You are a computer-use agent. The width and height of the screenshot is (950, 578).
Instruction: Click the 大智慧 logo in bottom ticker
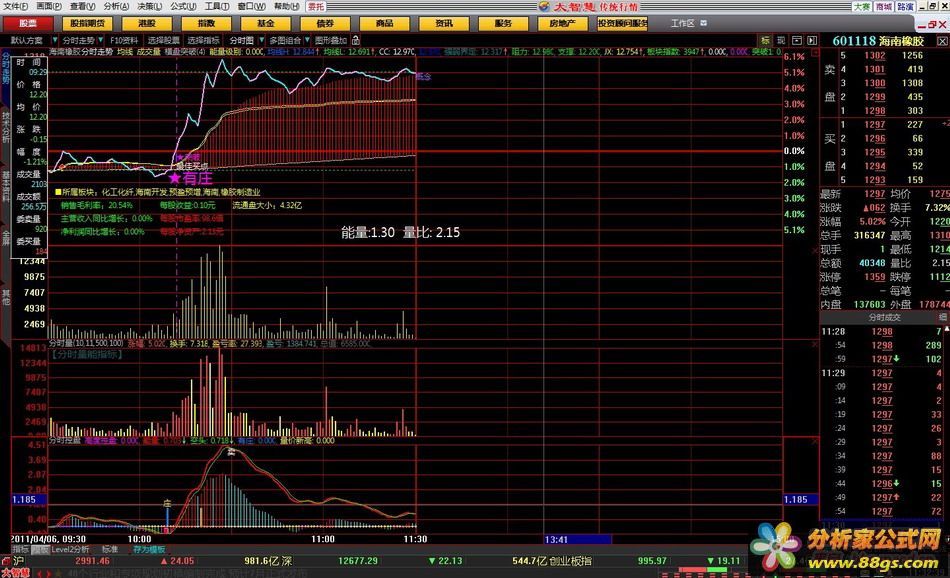point(15,573)
